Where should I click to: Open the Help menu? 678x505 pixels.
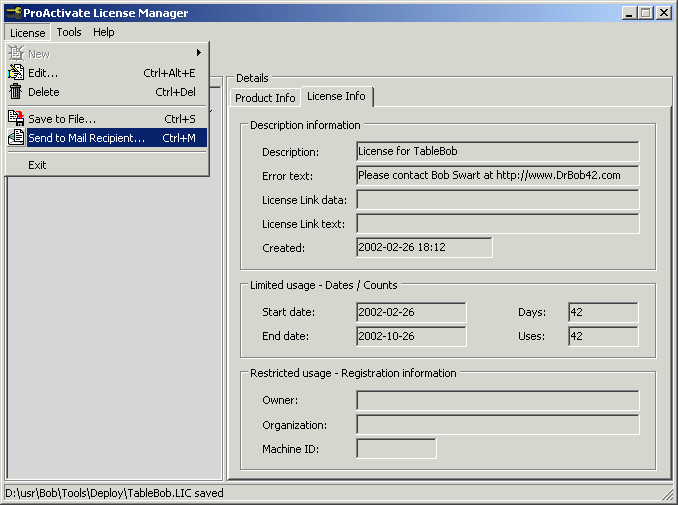point(104,32)
